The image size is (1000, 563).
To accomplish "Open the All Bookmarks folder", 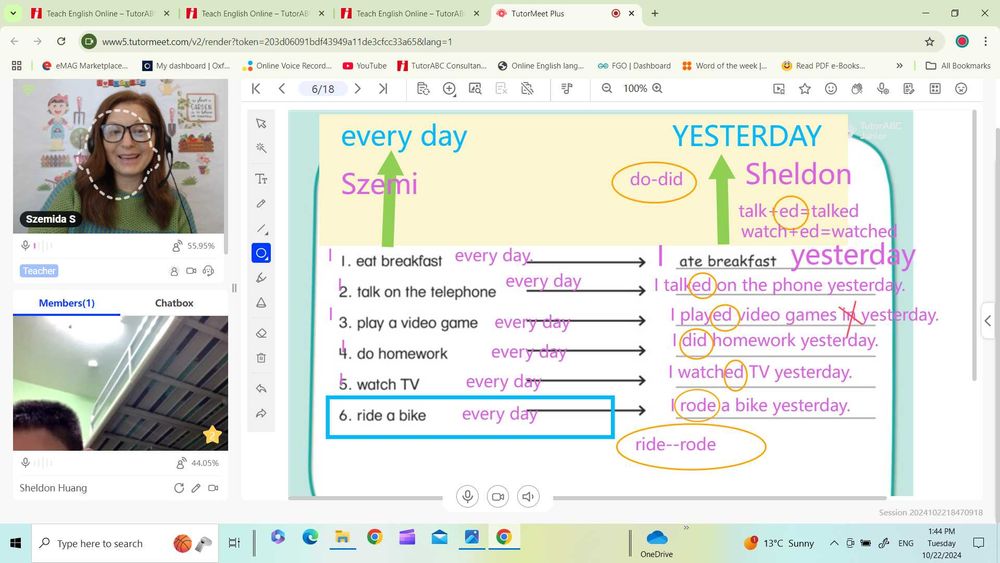I will pos(958,65).
